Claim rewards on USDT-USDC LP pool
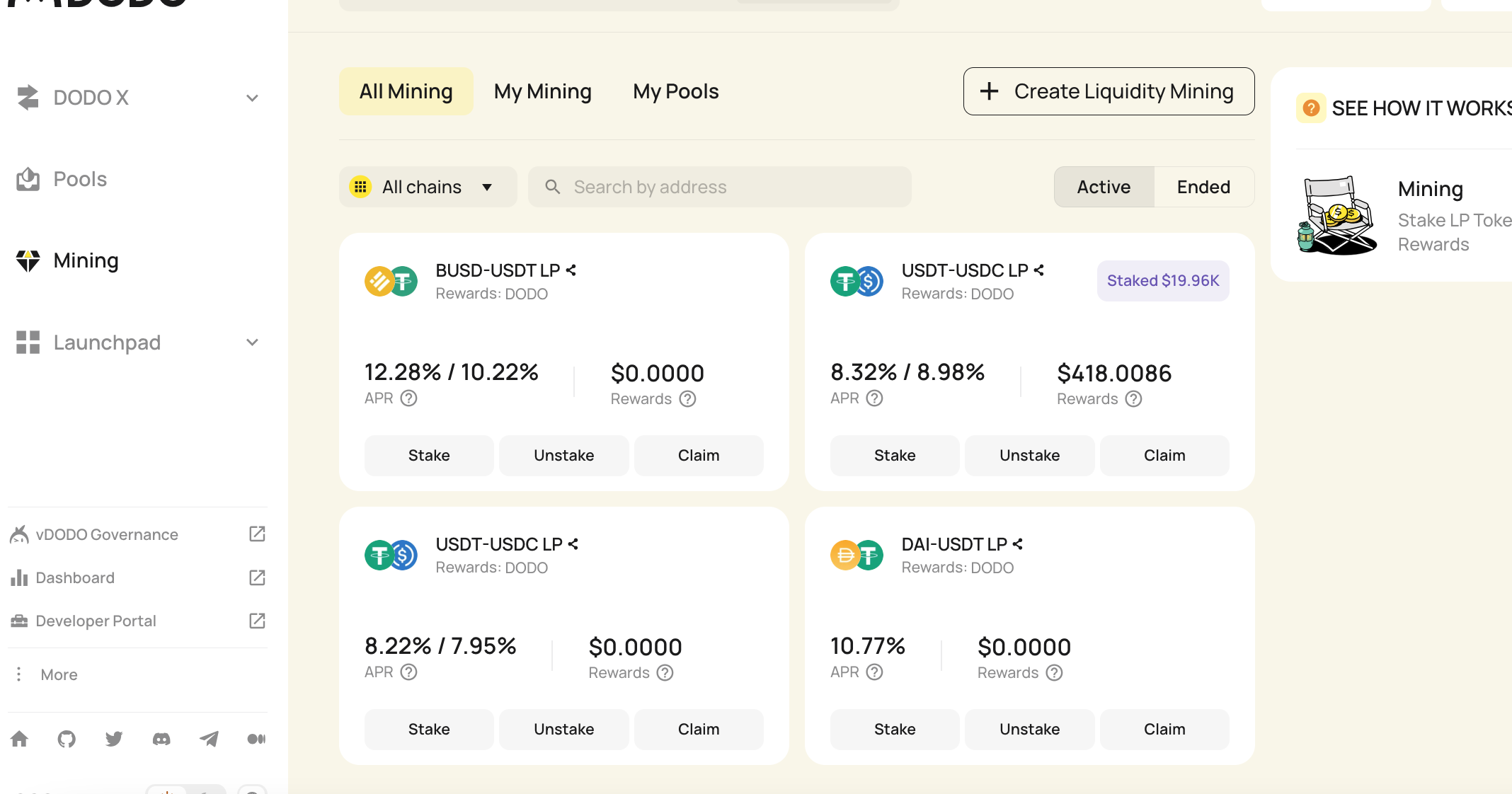The height and width of the screenshot is (794, 1512). tap(1163, 455)
